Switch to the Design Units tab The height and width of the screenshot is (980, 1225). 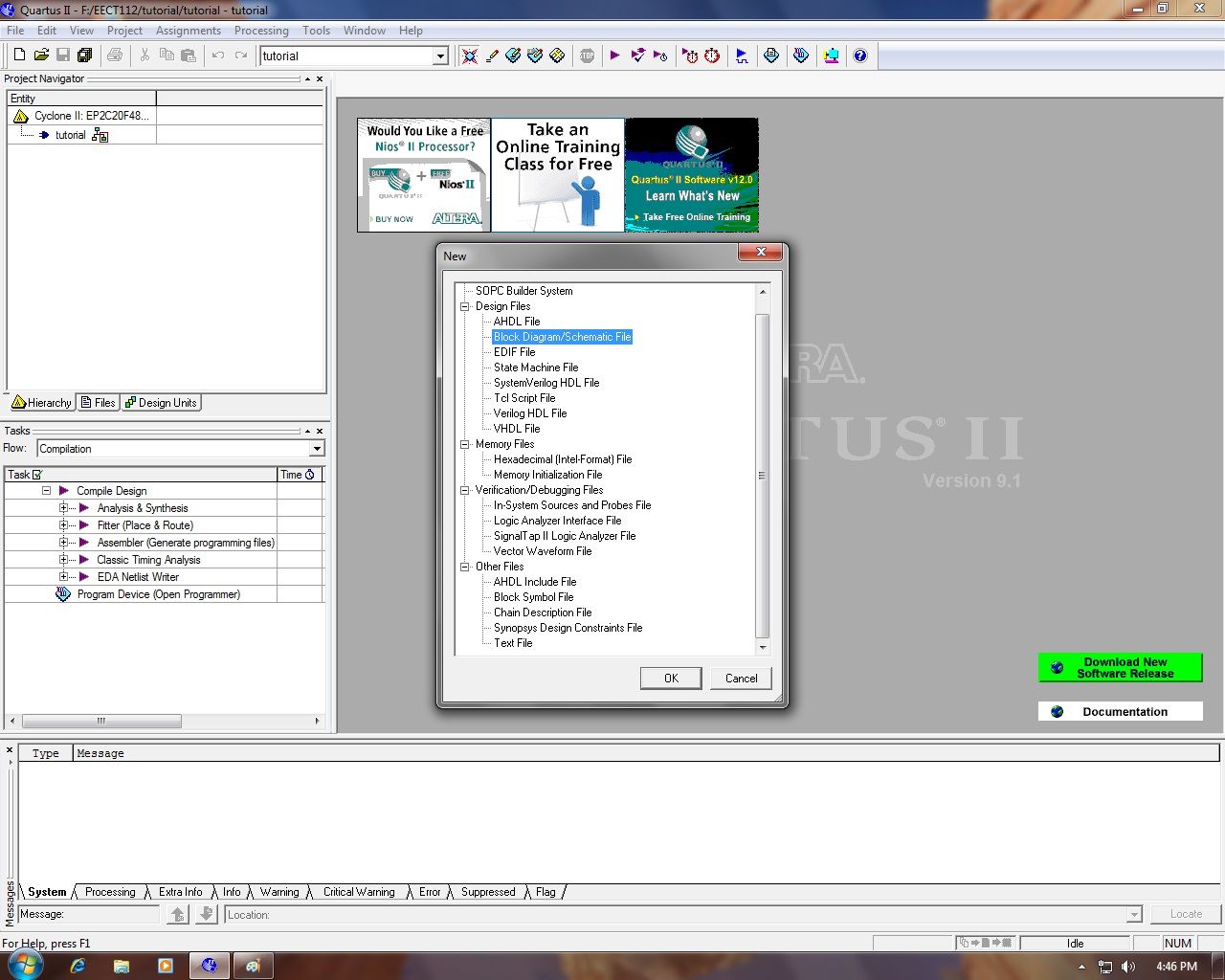pyautogui.click(x=160, y=402)
